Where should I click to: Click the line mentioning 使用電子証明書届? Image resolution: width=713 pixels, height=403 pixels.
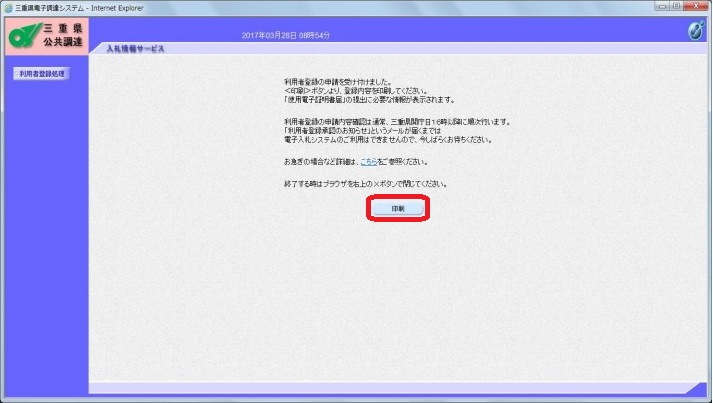coord(369,100)
